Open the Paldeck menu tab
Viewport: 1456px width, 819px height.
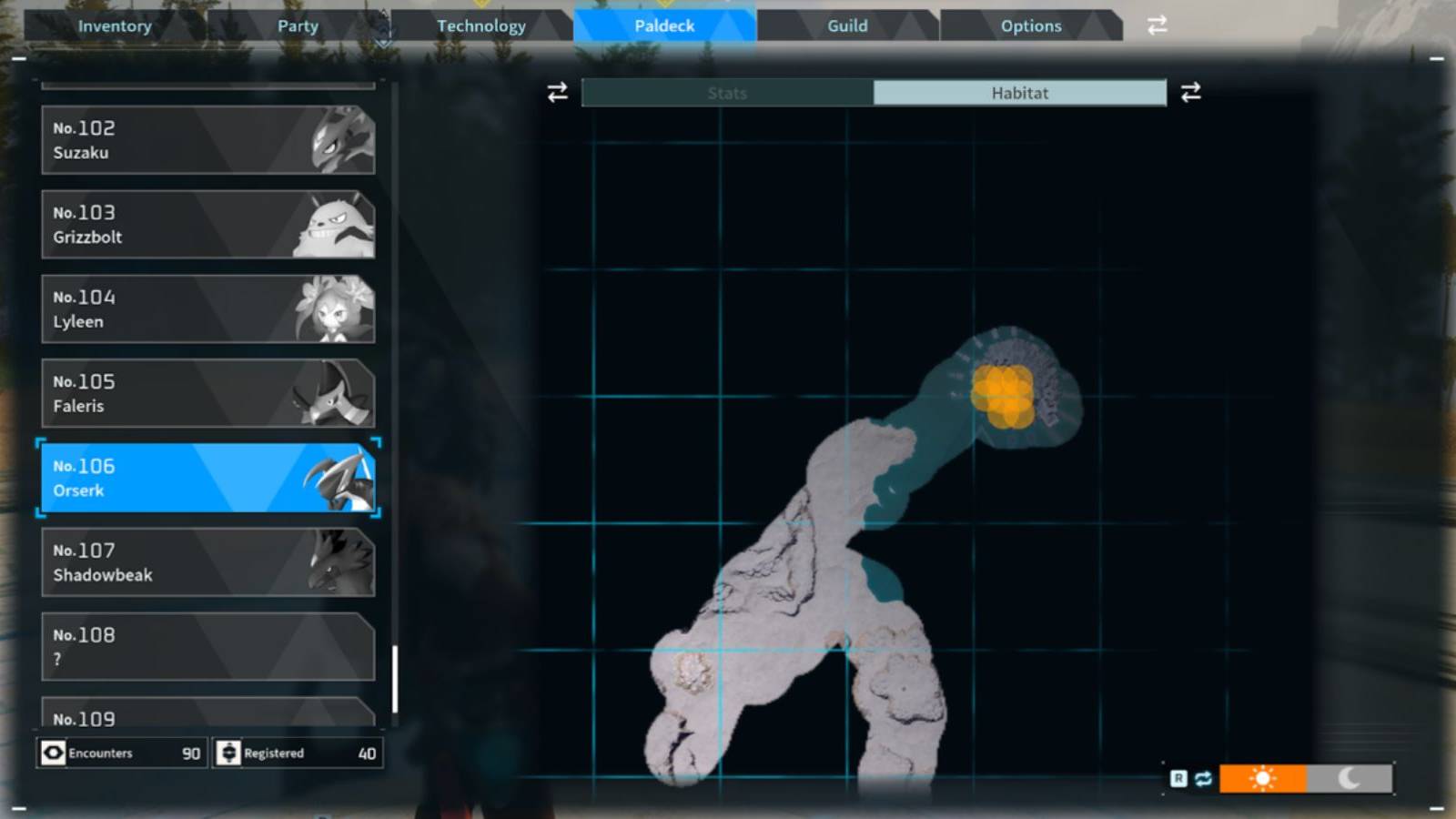point(665,25)
